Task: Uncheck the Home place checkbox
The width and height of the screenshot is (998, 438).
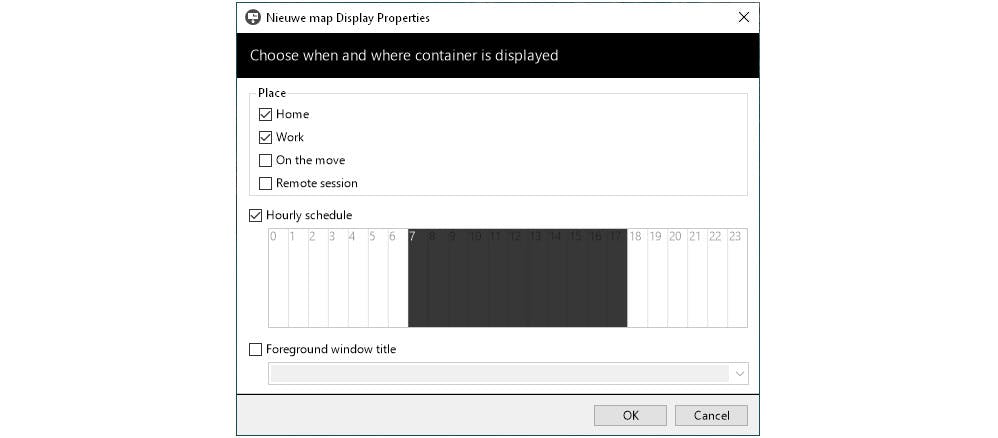Action: 265,114
